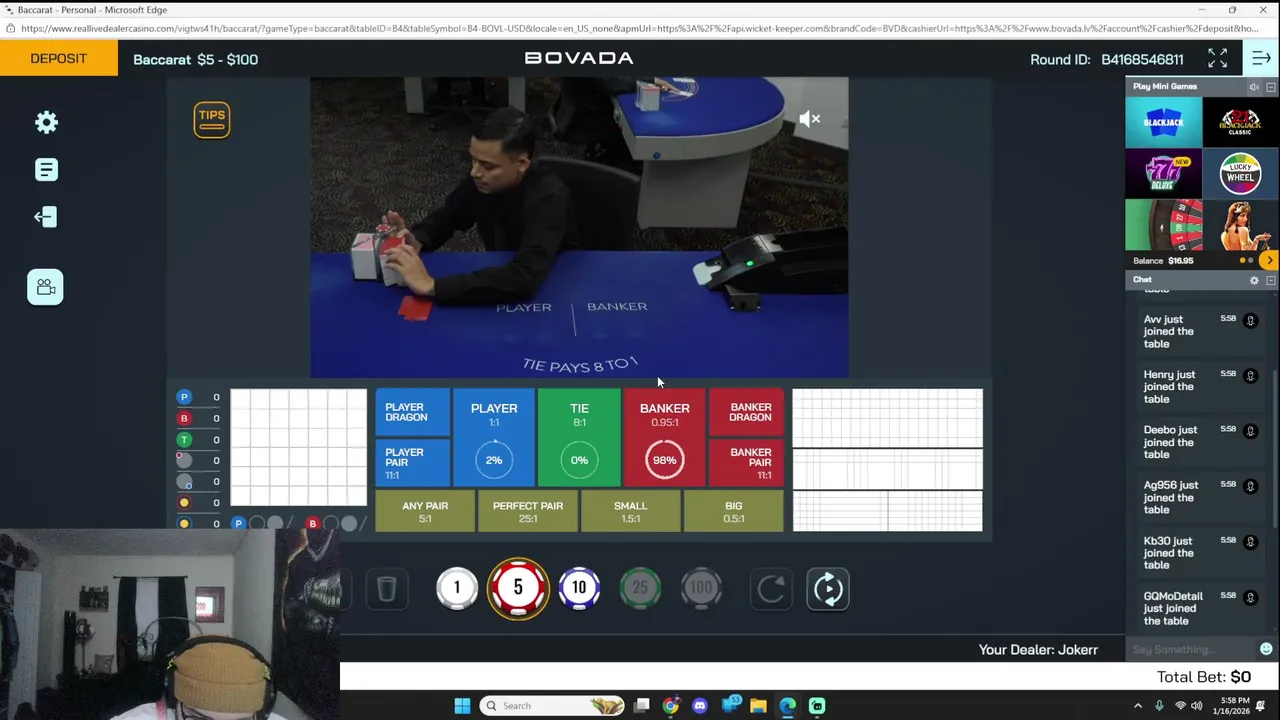Open the chat emoji picker
Viewport: 1280px width, 720px height.
click(1266, 650)
